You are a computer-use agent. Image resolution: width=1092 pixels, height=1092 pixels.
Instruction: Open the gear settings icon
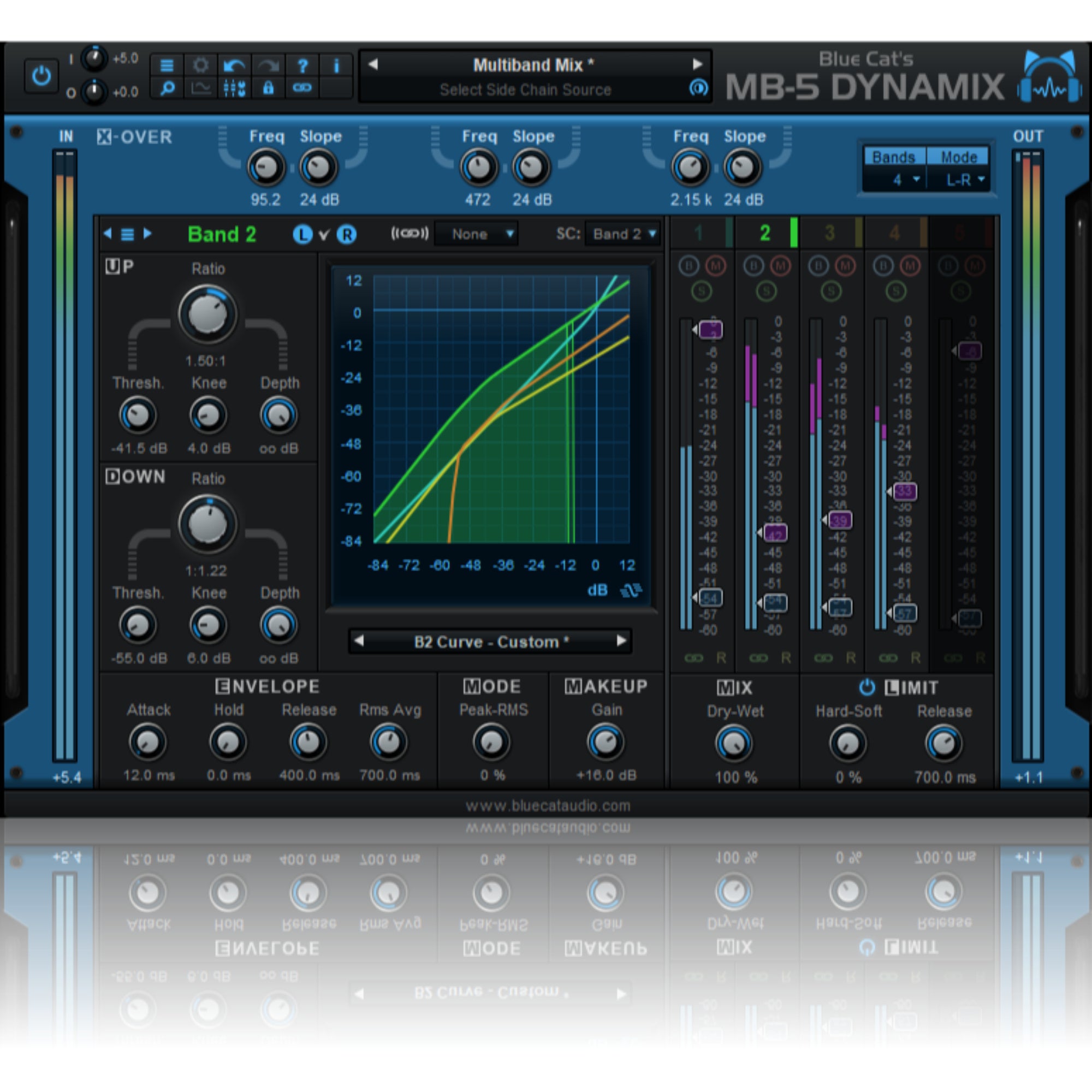[x=200, y=66]
